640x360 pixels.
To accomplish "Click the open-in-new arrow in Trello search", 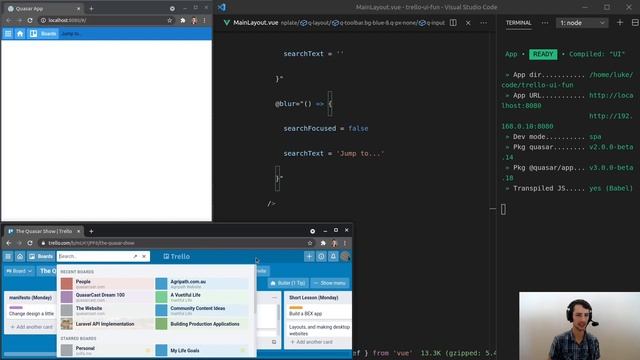I will pyautogui.click(x=135, y=256).
